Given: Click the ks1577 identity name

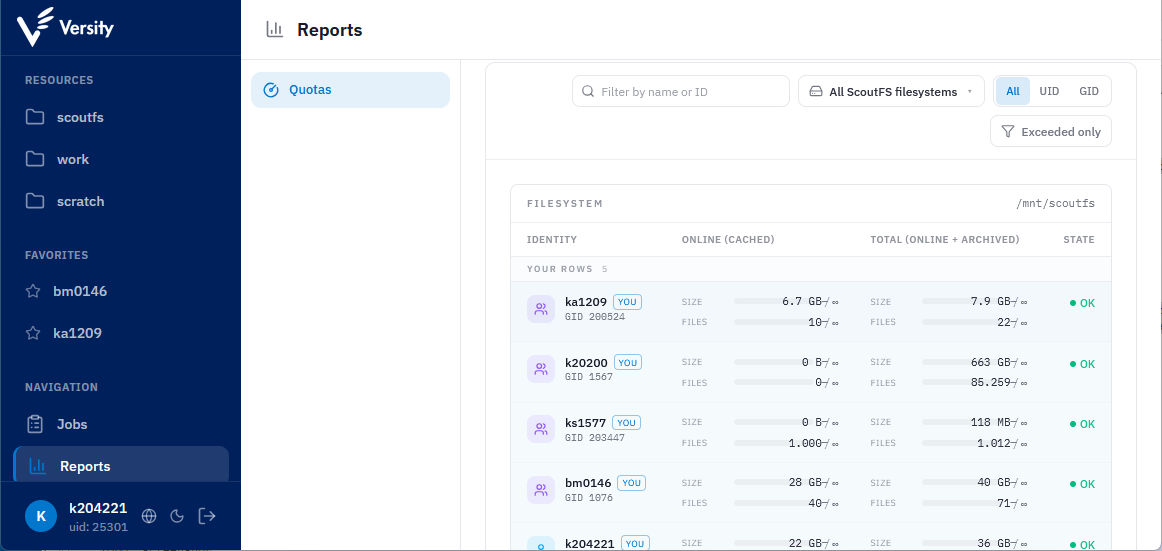Looking at the screenshot, I should [x=585, y=422].
